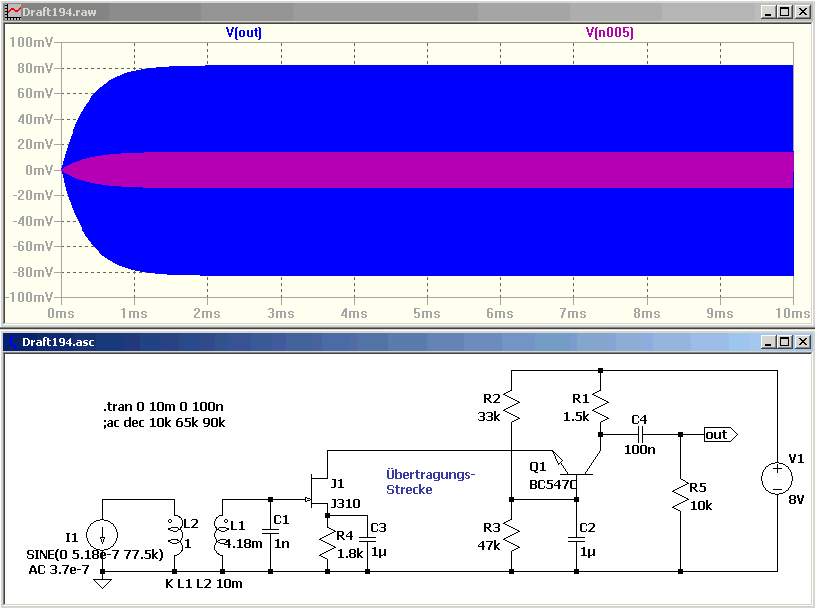
Task: Select the V1 voltage source symbol
Action: (777, 479)
